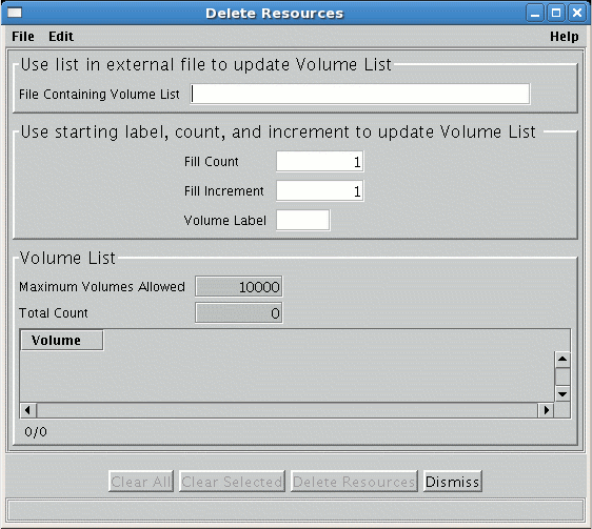Click the horizontal scroll right arrow

point(546,410)
